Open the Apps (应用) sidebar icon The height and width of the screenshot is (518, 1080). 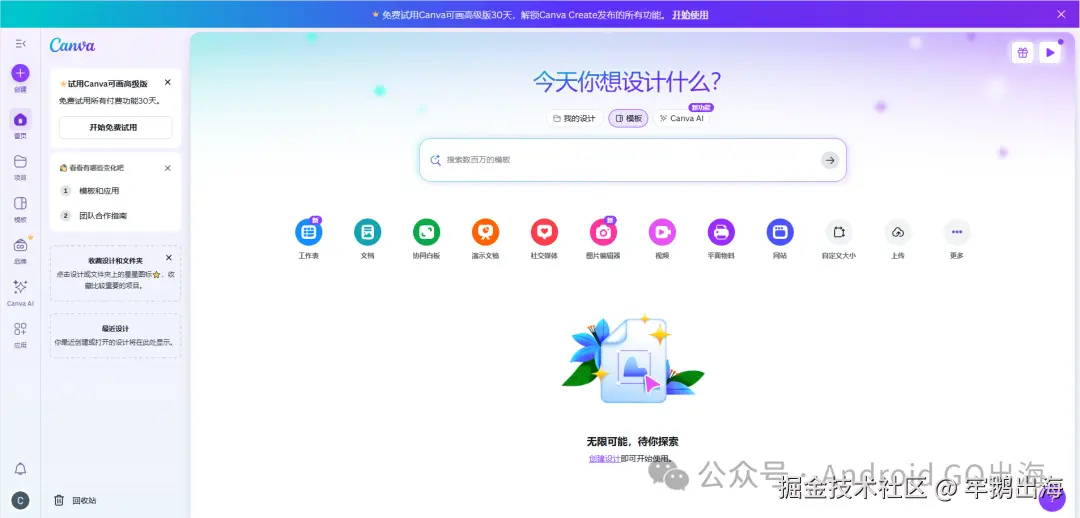(x=21, y=329)
